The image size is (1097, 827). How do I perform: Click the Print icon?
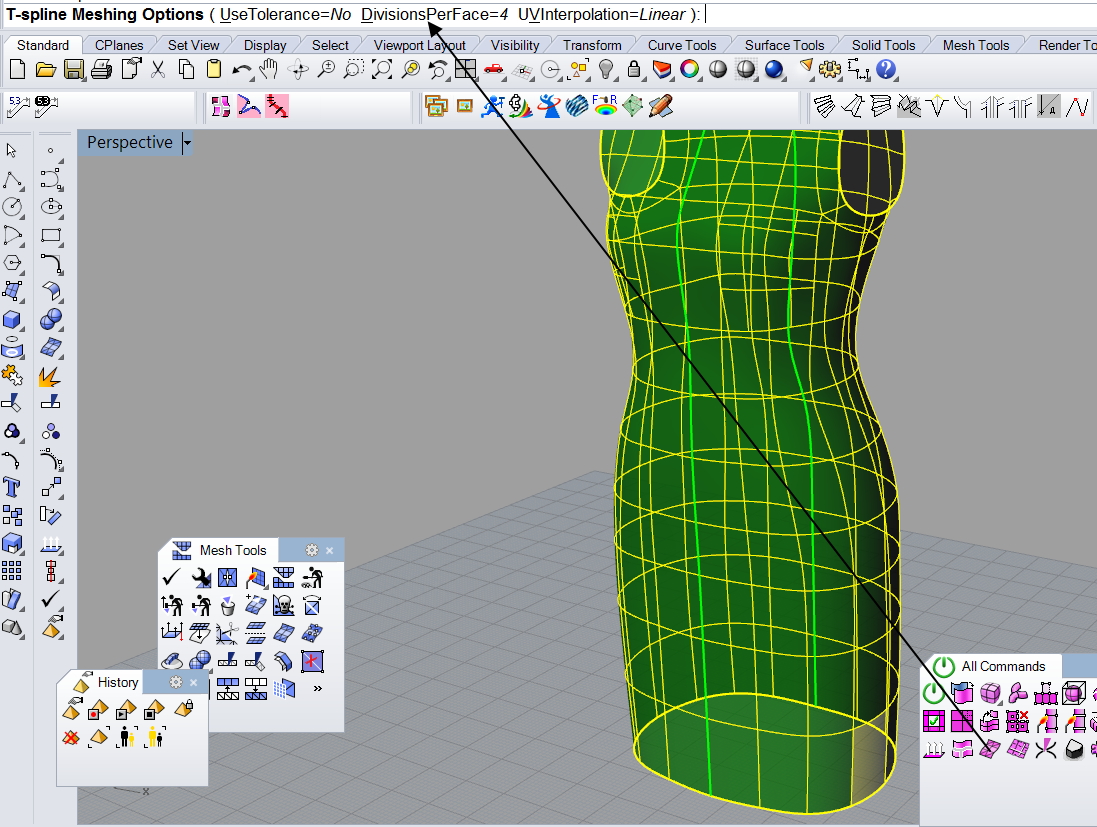101,69
